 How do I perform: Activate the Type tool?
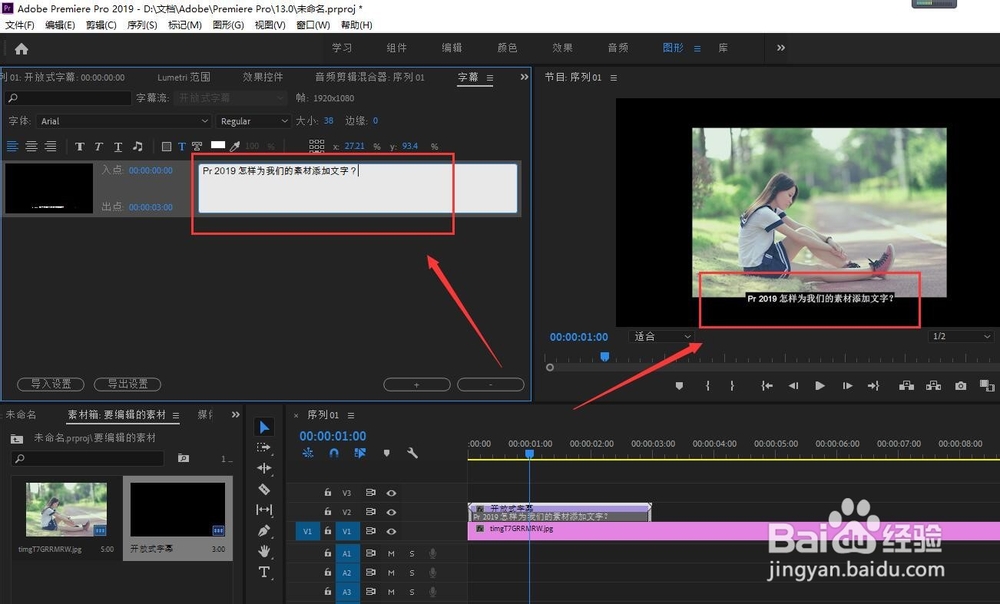coord(263,572)
